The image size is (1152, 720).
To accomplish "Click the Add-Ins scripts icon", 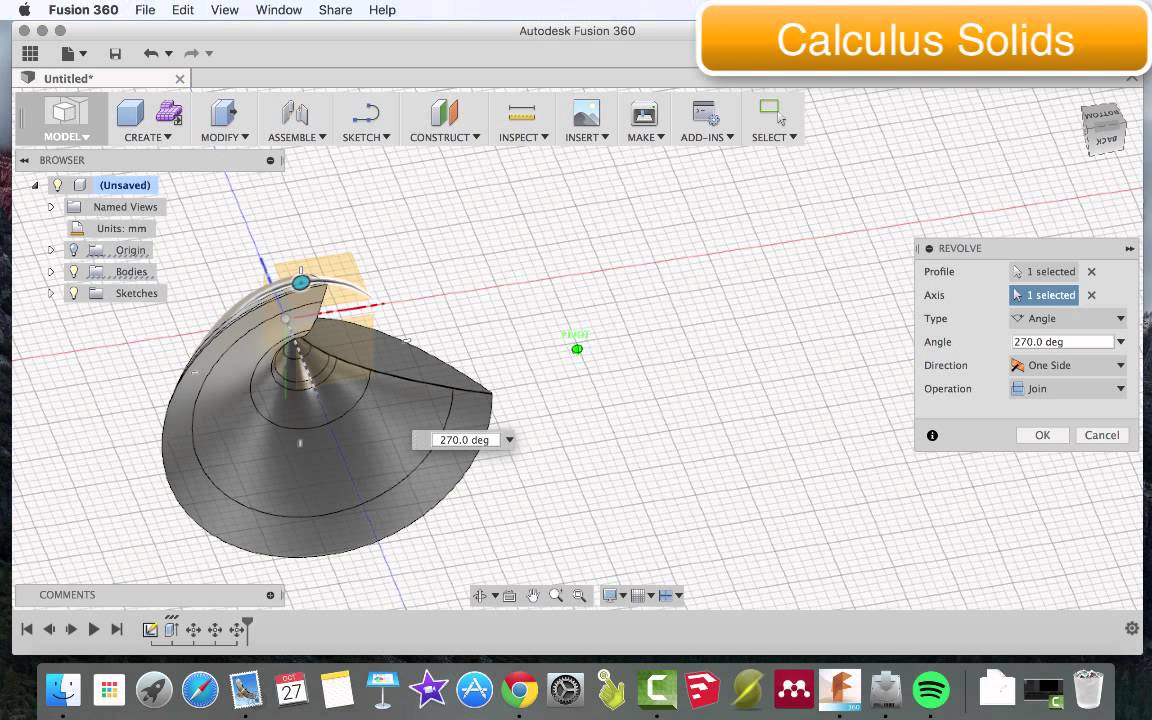I will click(706, 113).
